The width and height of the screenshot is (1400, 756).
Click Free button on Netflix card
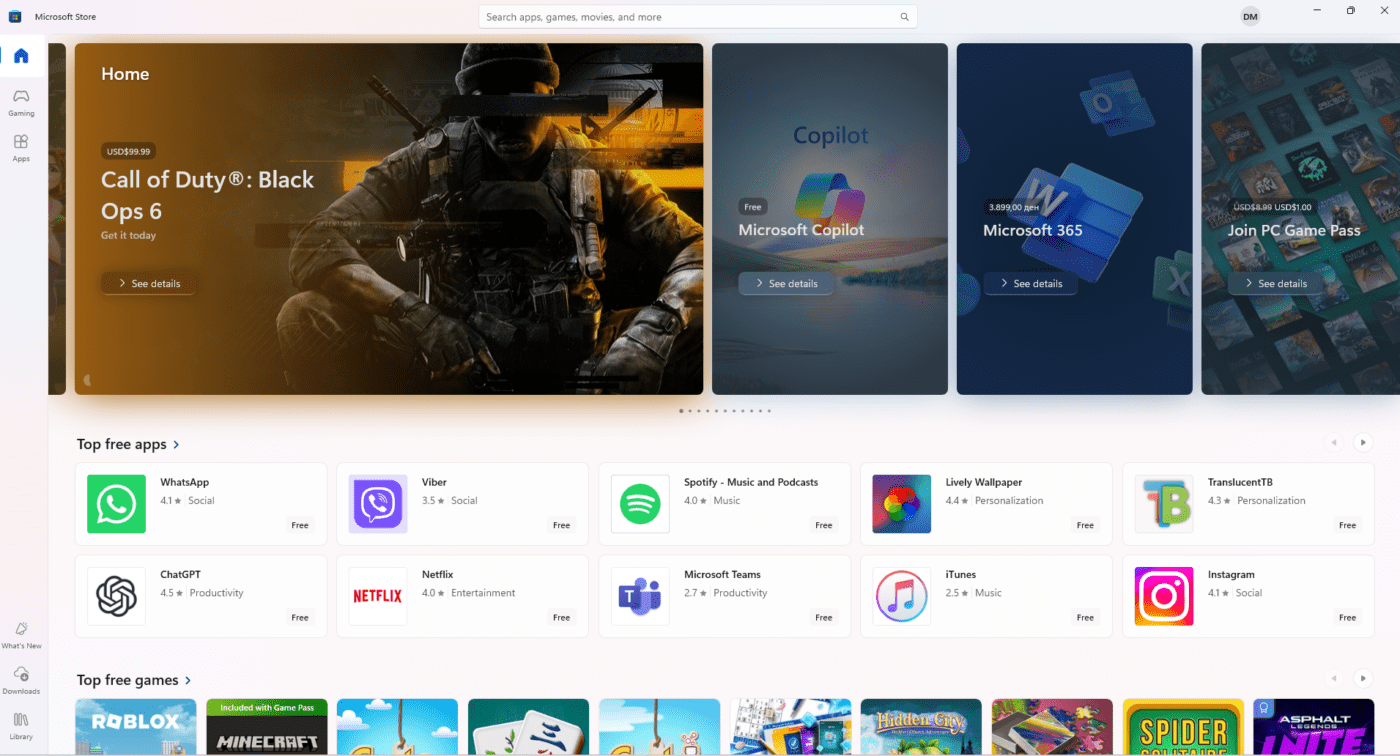coord(562,618)
